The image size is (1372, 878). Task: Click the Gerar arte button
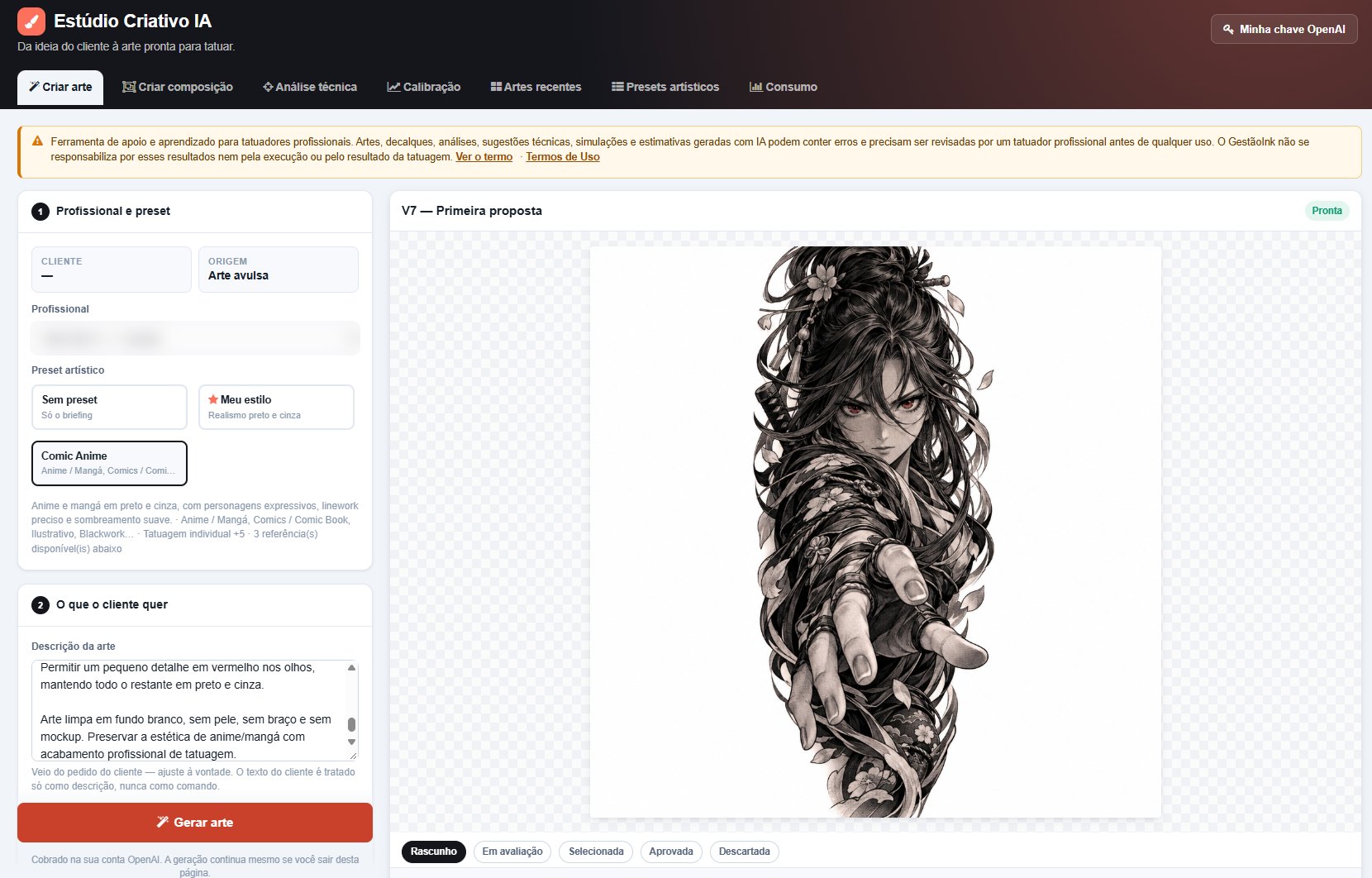[195, 823]
